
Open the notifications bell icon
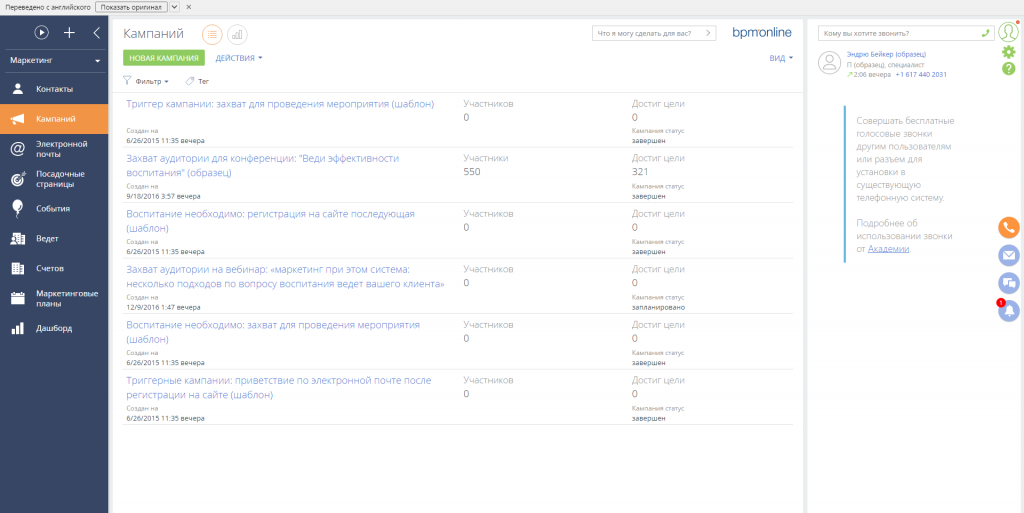pos(1009,311)
